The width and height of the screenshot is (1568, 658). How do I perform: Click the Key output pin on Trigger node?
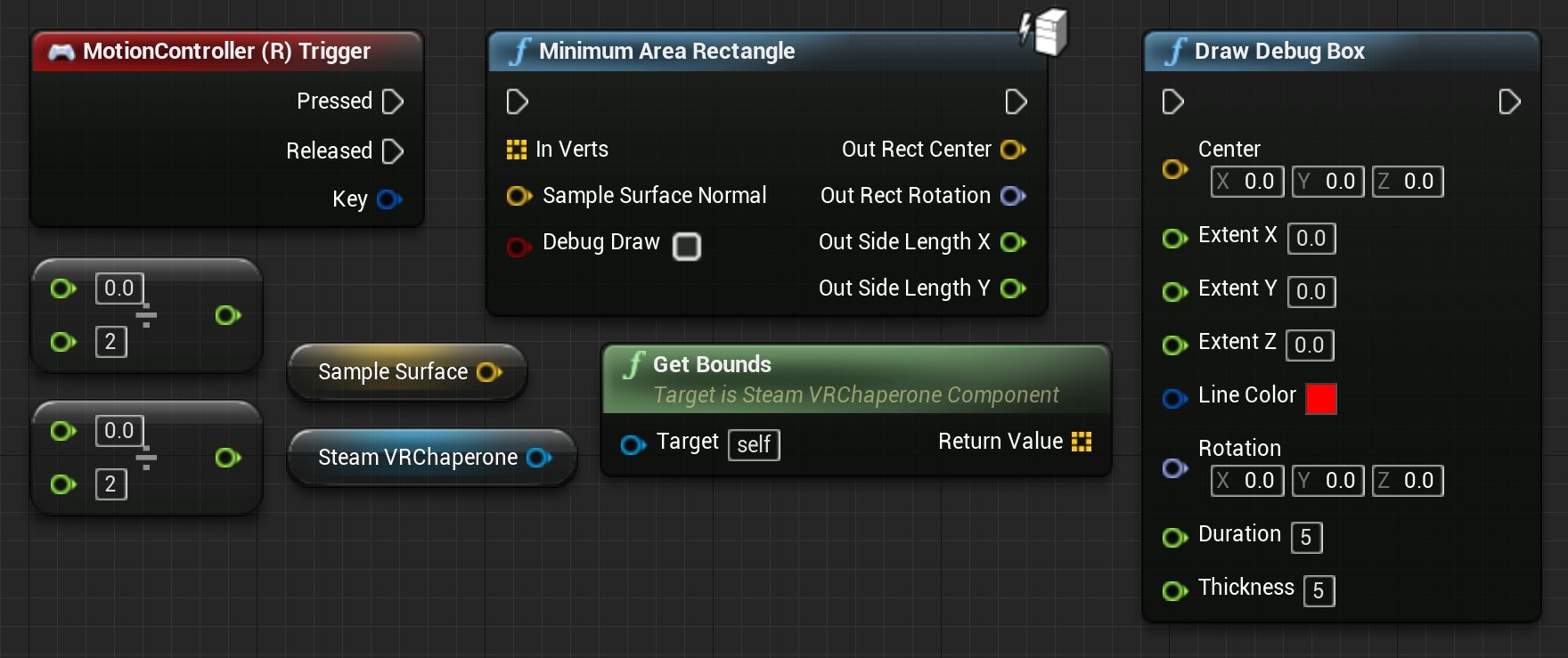[x=388, y=199]
